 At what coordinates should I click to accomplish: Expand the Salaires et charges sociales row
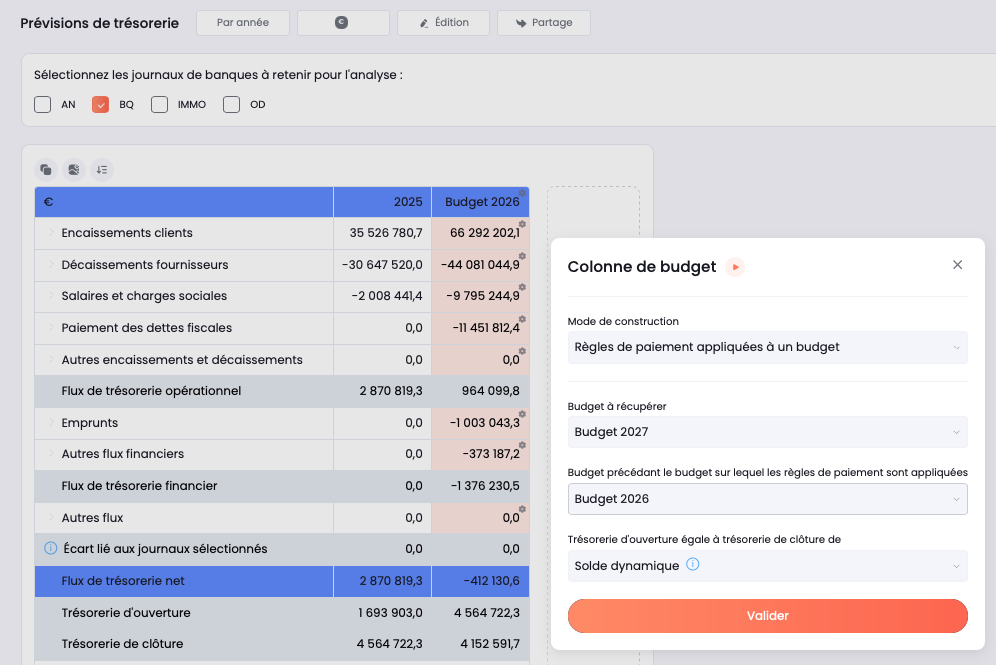[x=51, y=295]
